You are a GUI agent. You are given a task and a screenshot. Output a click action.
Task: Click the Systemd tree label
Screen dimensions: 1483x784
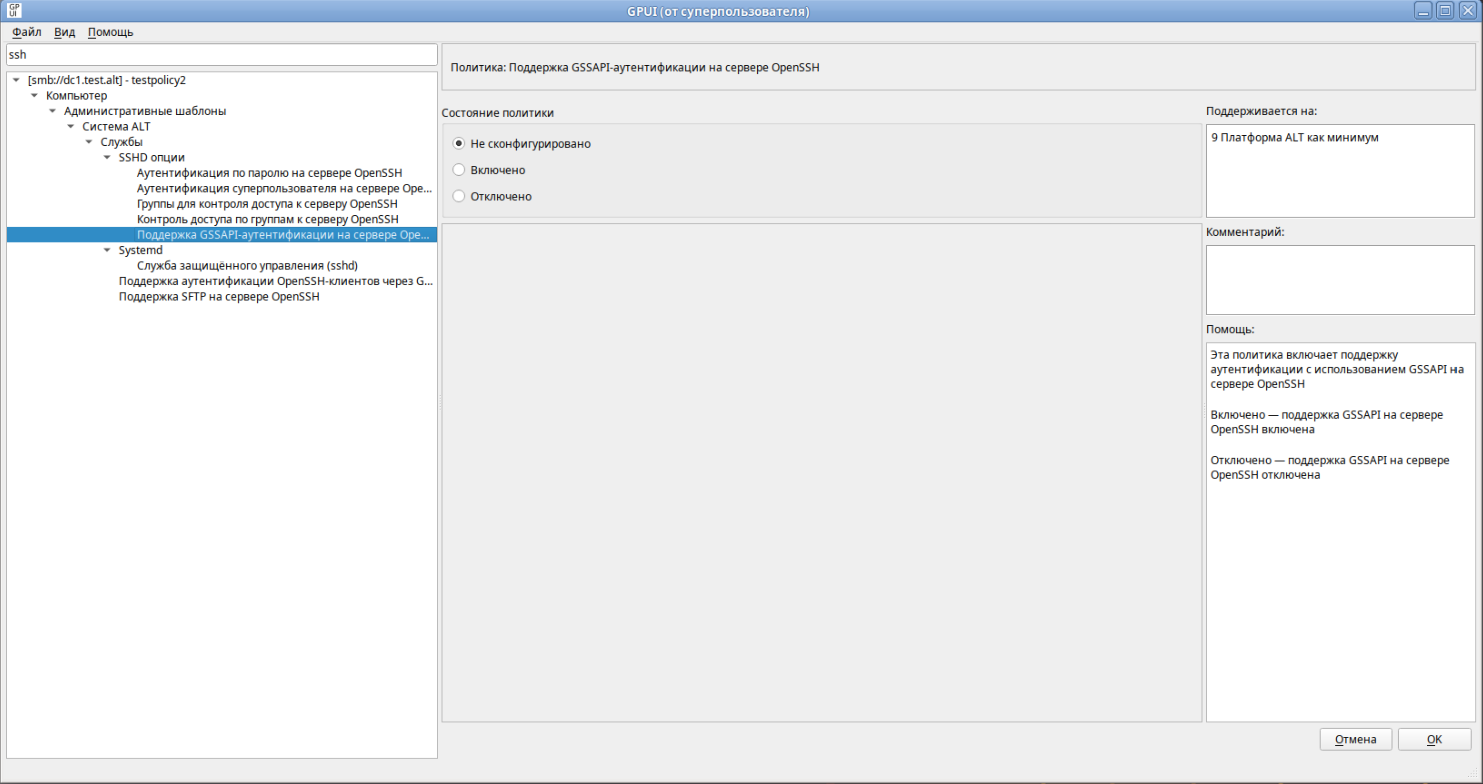point(140,250)
